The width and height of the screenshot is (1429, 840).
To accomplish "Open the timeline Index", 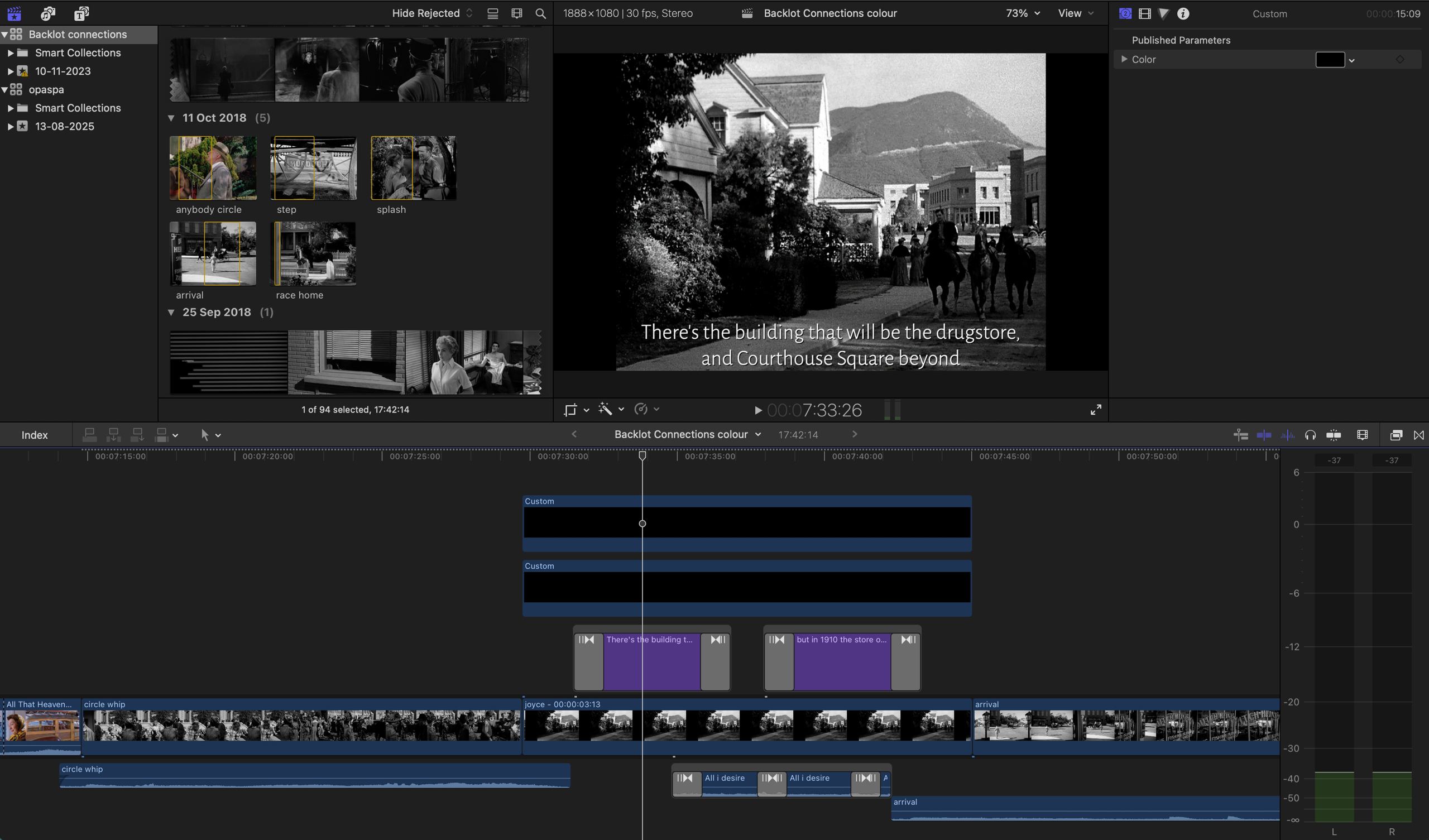I will [x=35, y=435].
